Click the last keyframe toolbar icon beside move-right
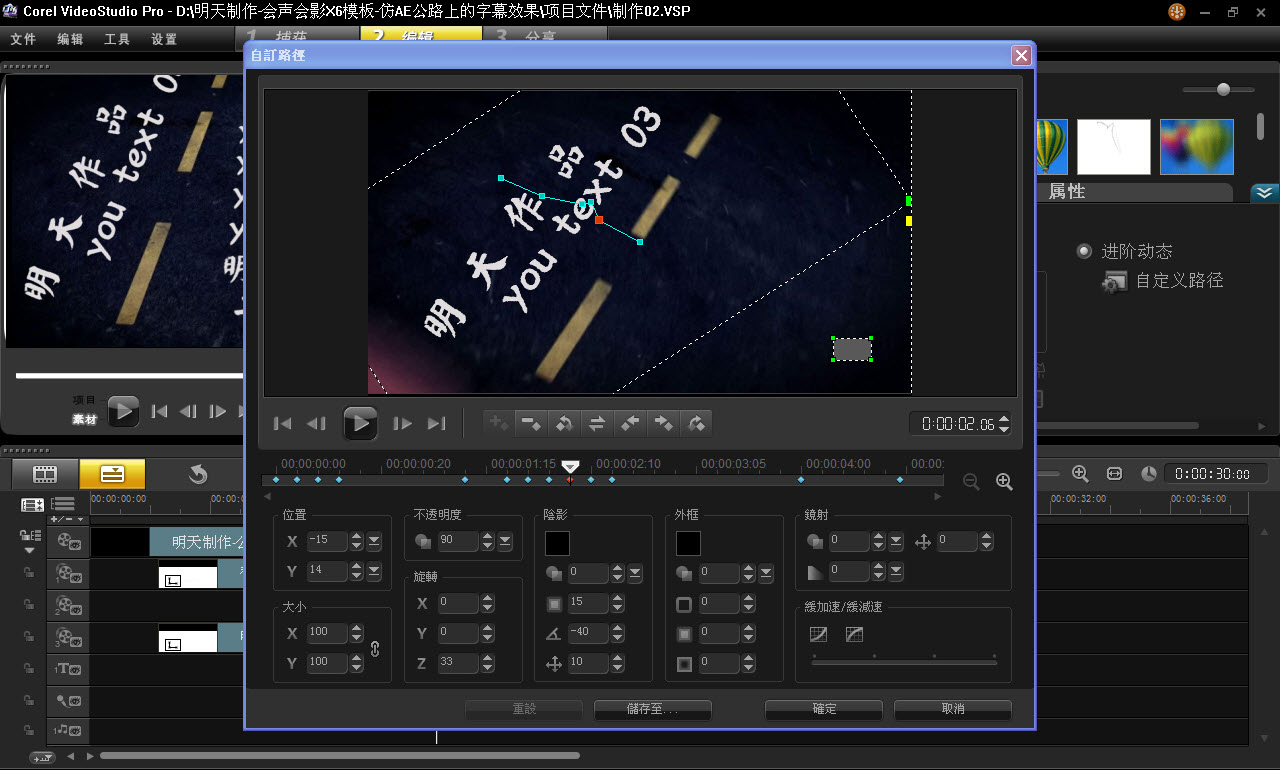 click(696, 423)
